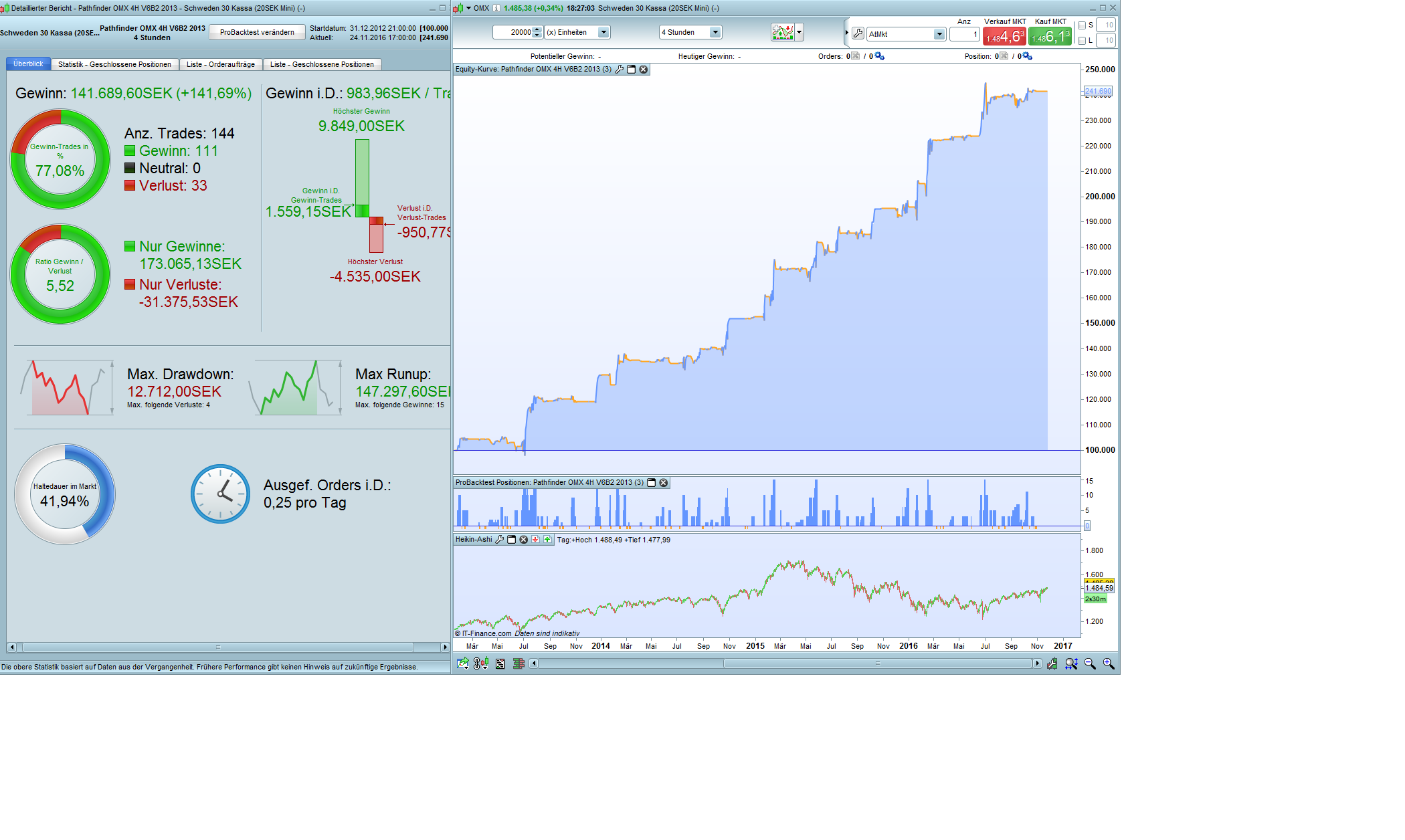The height and width of the screenshot is (840, 1405).
Task: Open the Position gear settings icon
Action: coord(1028,56)
